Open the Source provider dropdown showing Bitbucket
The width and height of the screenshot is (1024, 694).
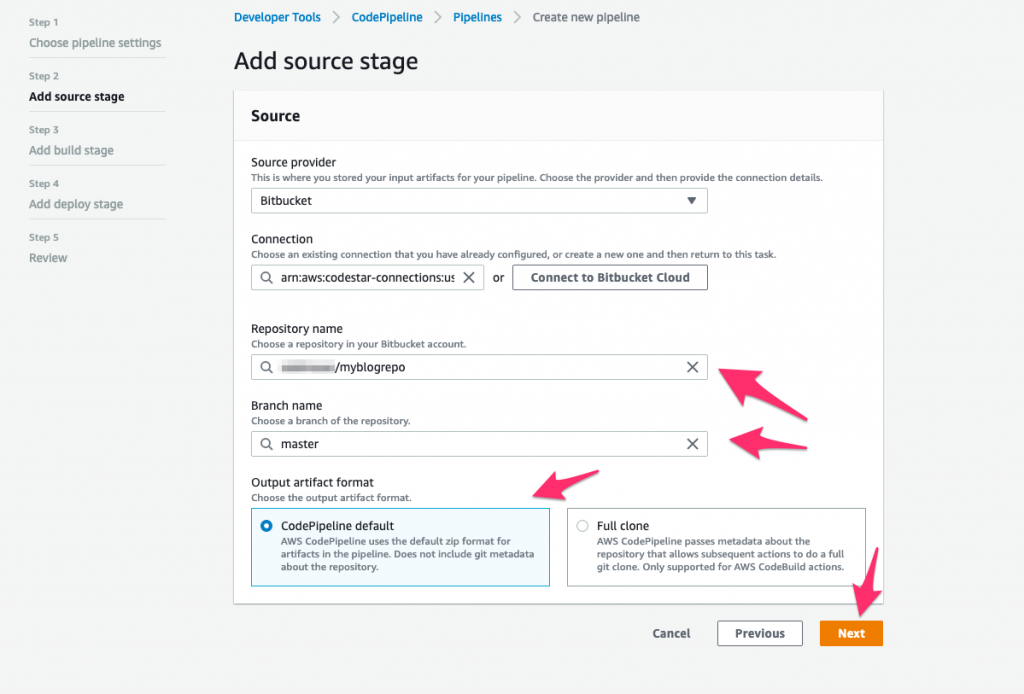click(479, 200)
